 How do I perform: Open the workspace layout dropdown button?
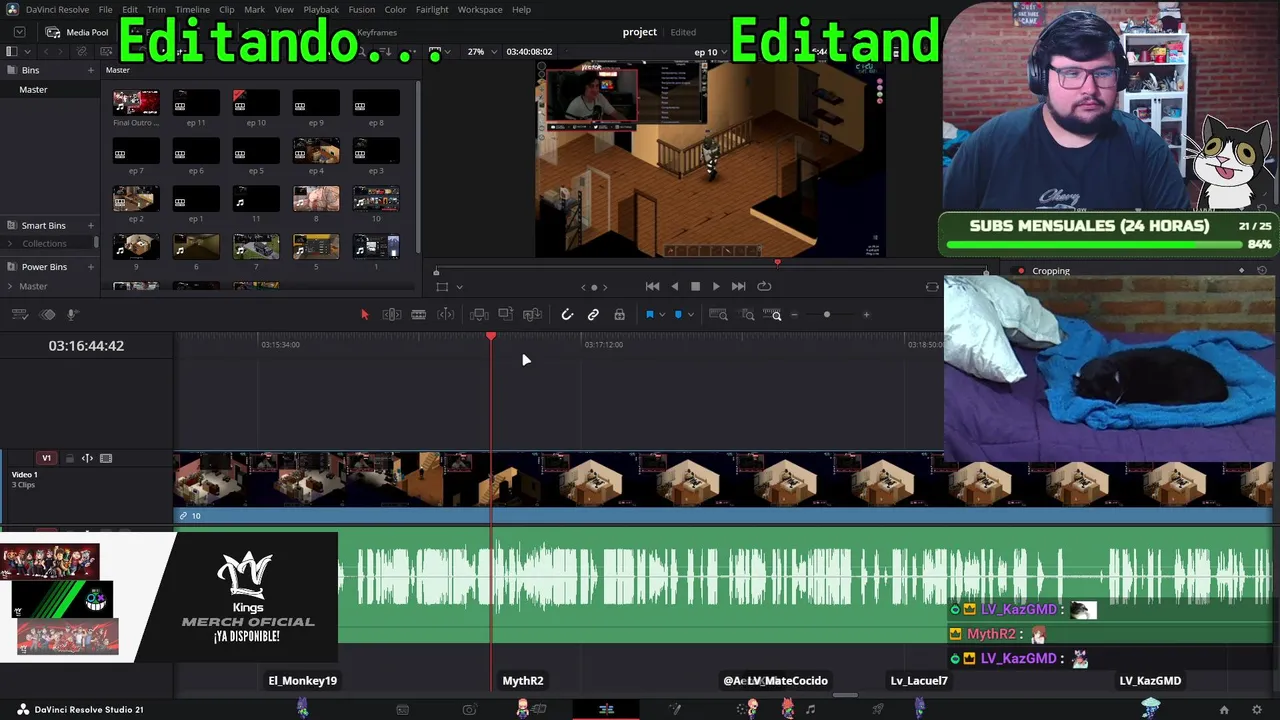19,32
